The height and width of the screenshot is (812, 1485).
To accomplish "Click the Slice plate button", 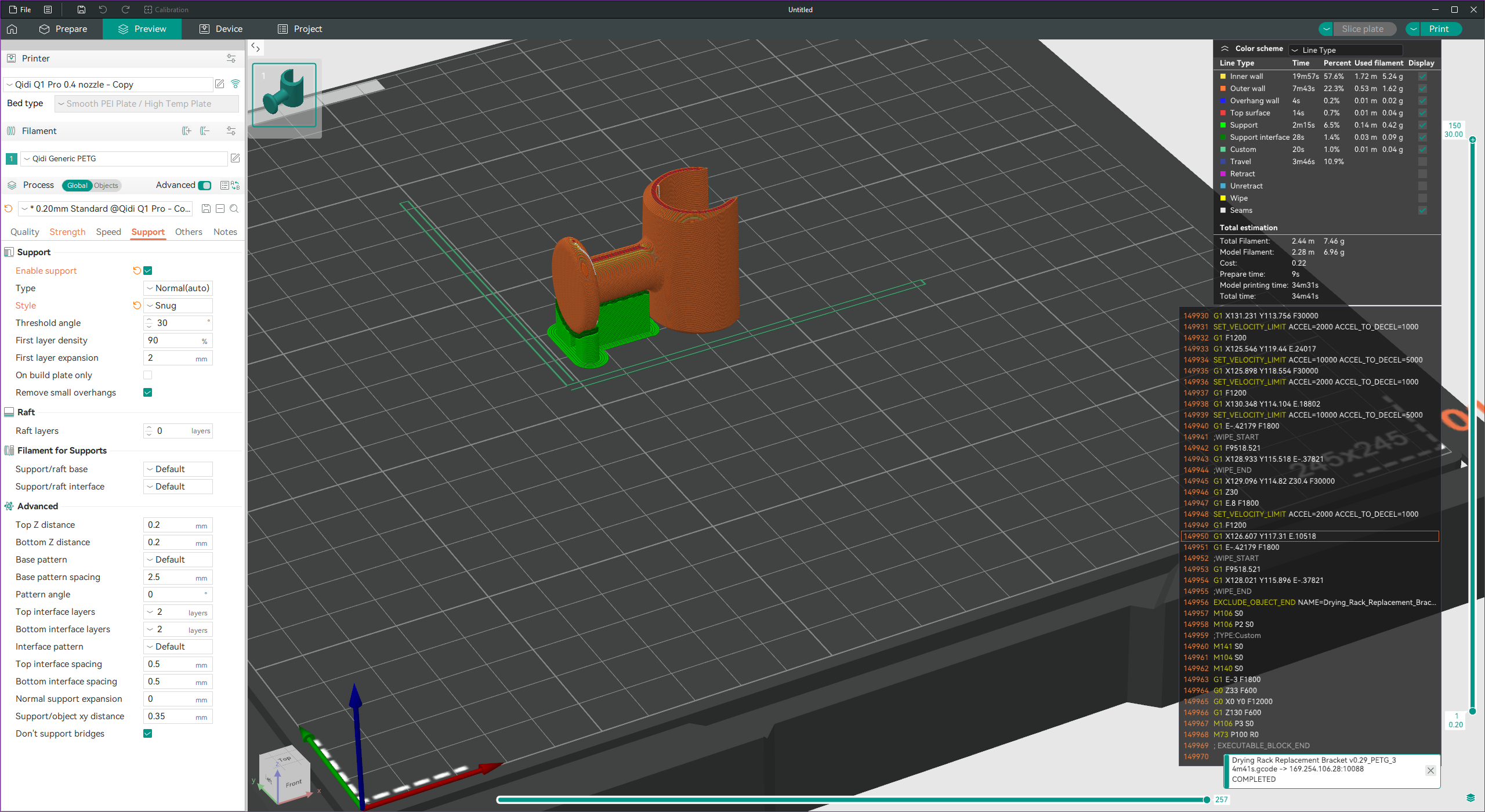I will tap(1364, 28).
